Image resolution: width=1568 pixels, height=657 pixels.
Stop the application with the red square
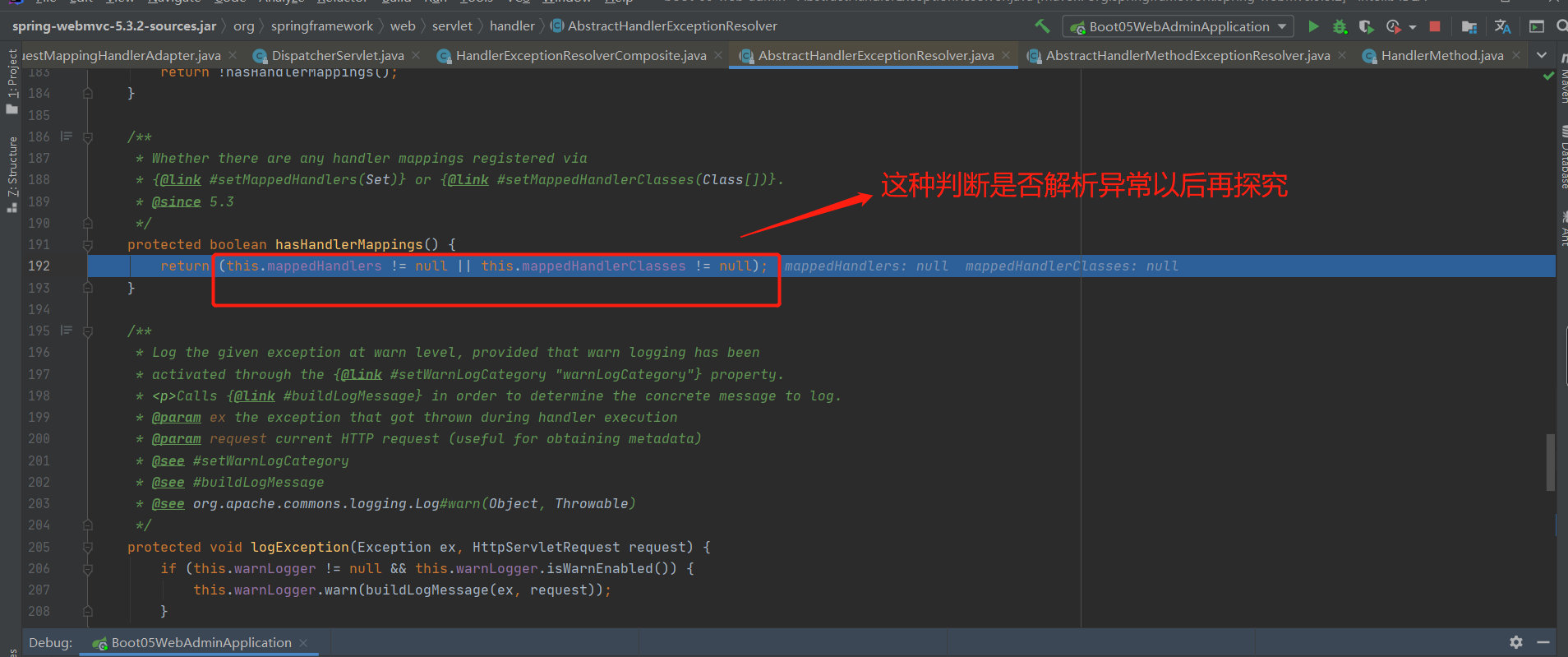pyautogui.click(x=1435, y=26)
